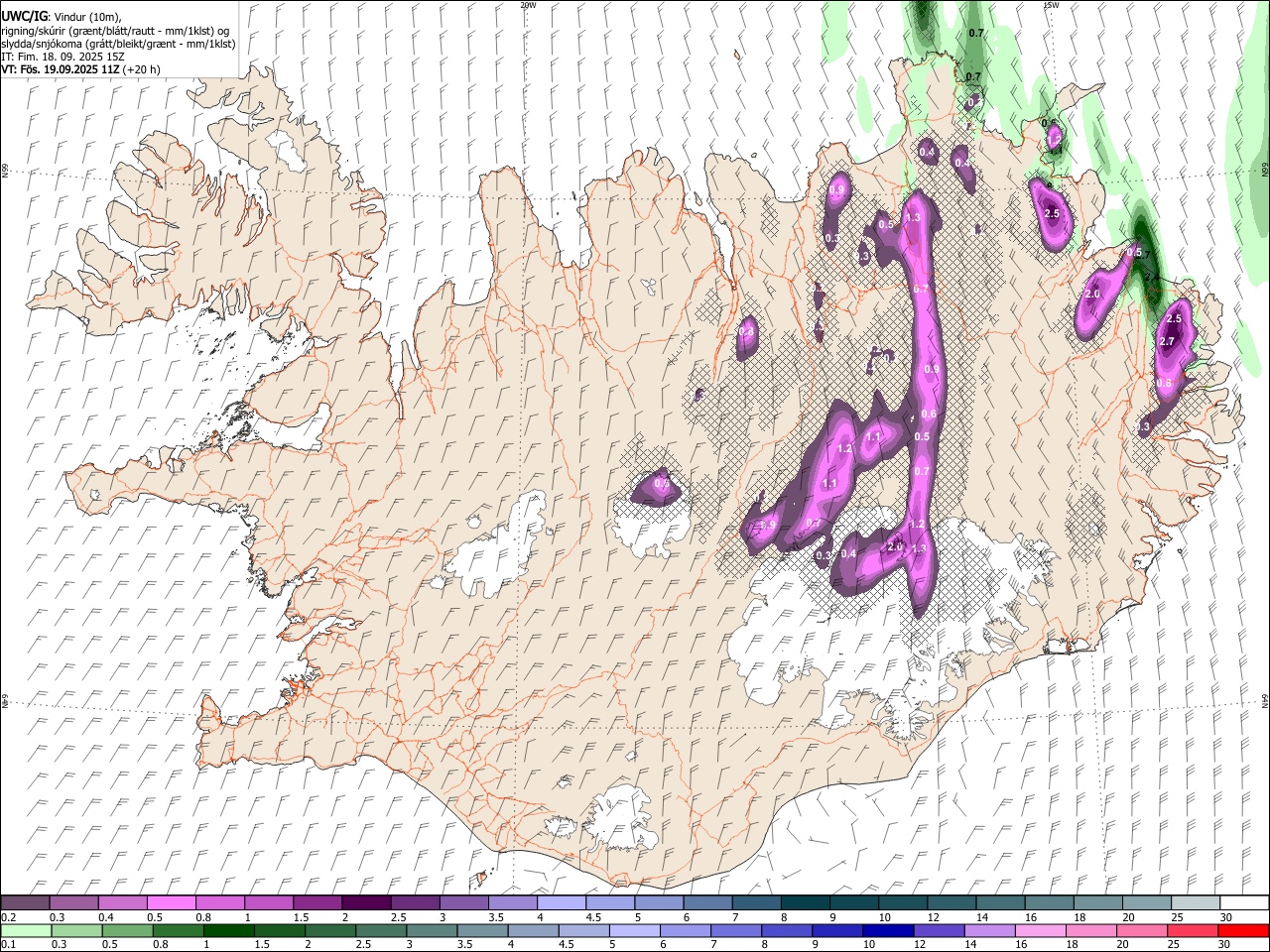Select the periwinkle 5–6 rain legend swatch

coord(634,931)
